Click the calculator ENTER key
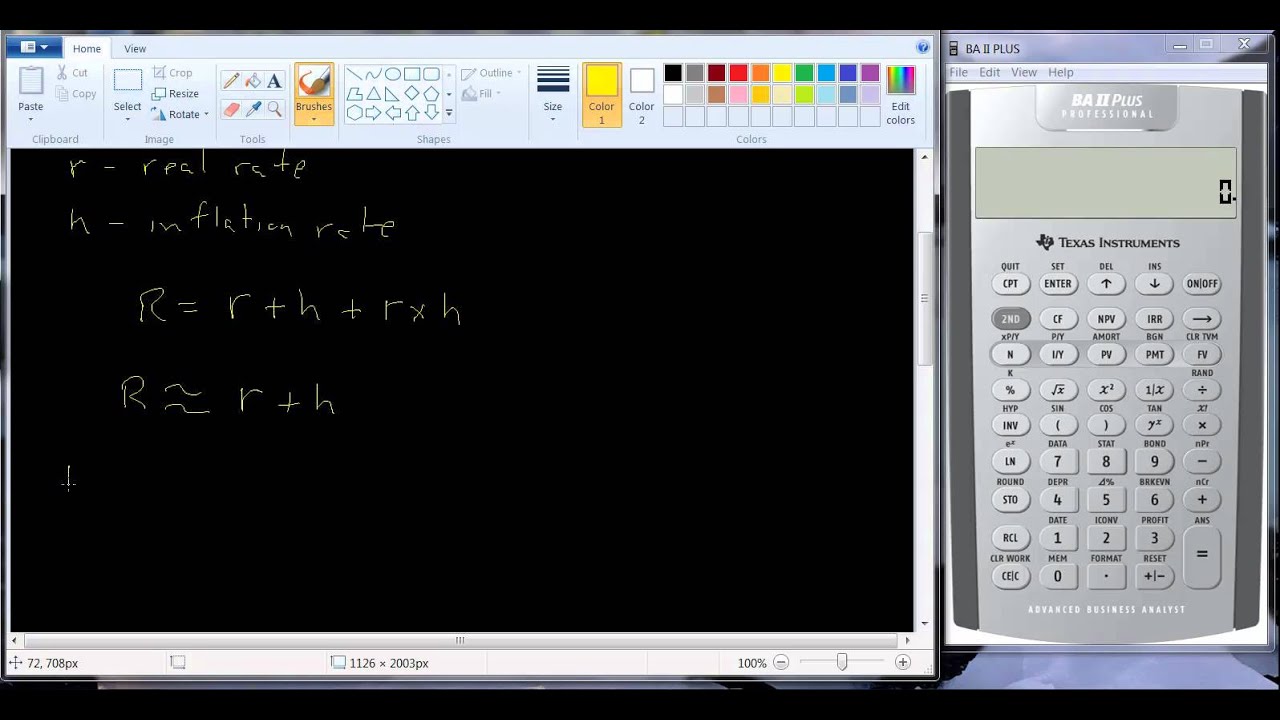The height and width of the screenshot is (720, 1280). 1058,284
